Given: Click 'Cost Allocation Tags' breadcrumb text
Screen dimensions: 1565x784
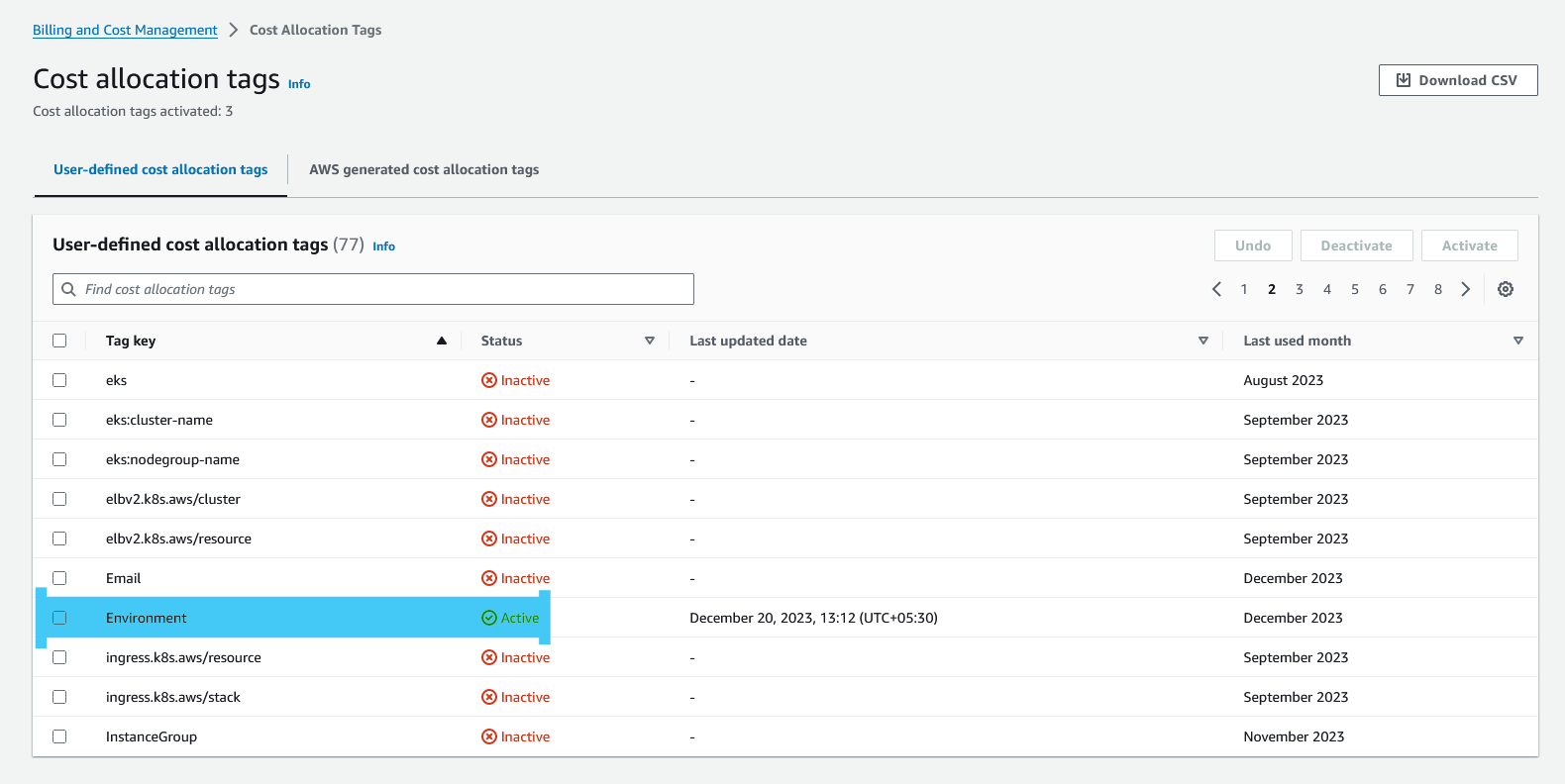Looking at the screenshot, I should pos(315,30).
